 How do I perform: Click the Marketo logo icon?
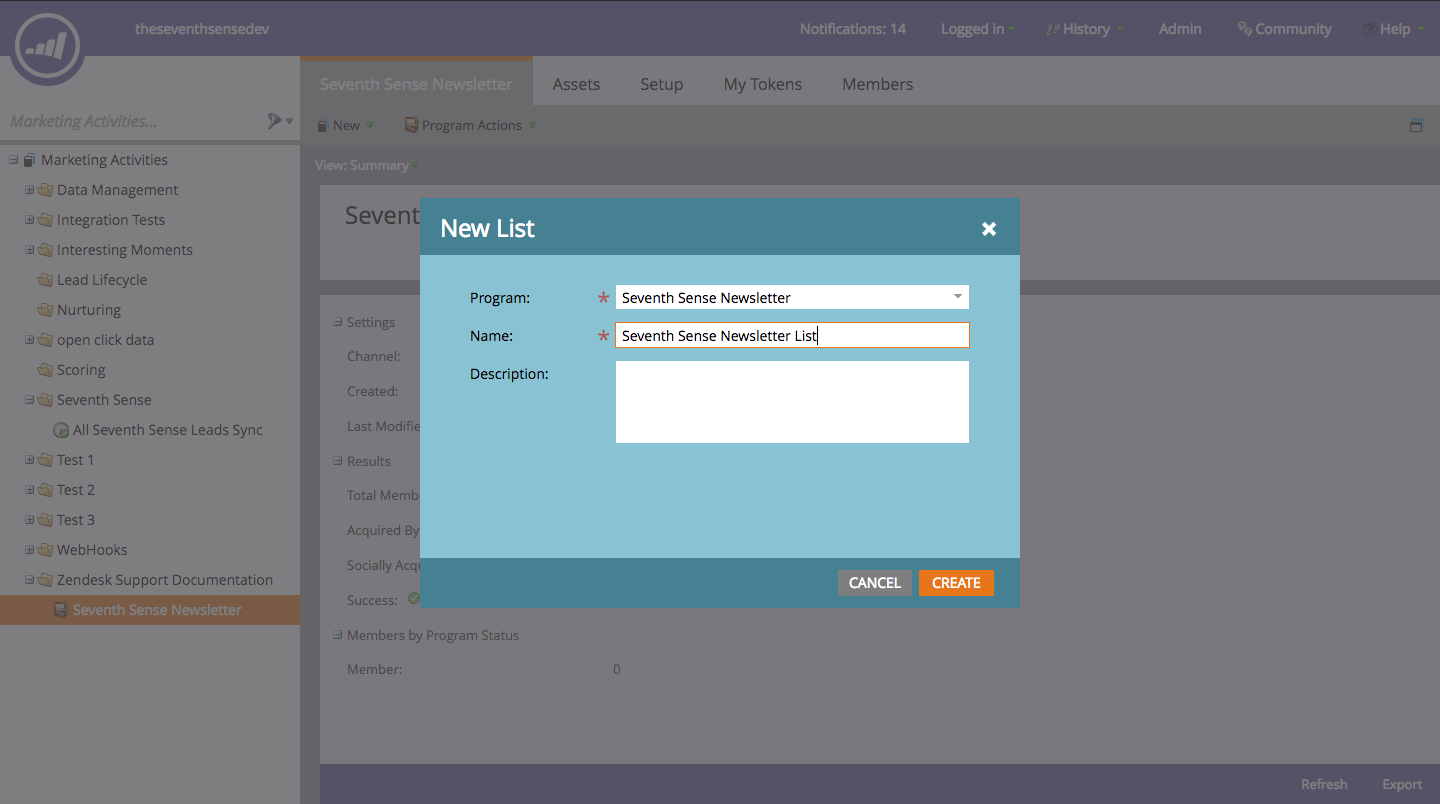[47, 46]
